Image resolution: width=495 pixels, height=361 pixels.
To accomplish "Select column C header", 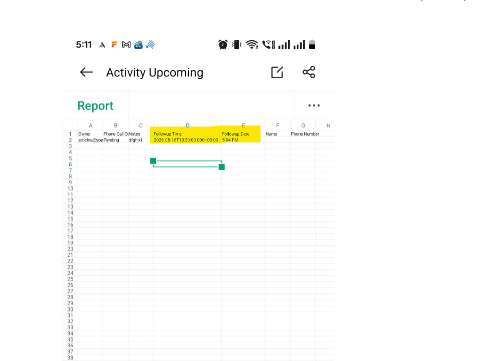I will click(141, 125).
